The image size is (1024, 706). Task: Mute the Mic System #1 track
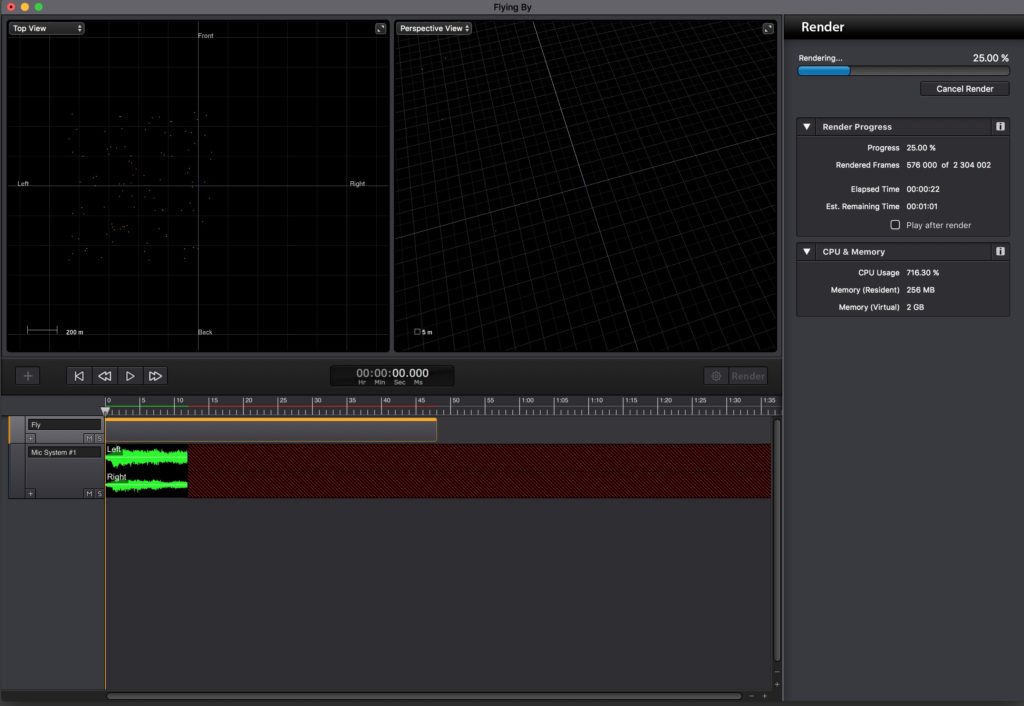pos(89,494)
